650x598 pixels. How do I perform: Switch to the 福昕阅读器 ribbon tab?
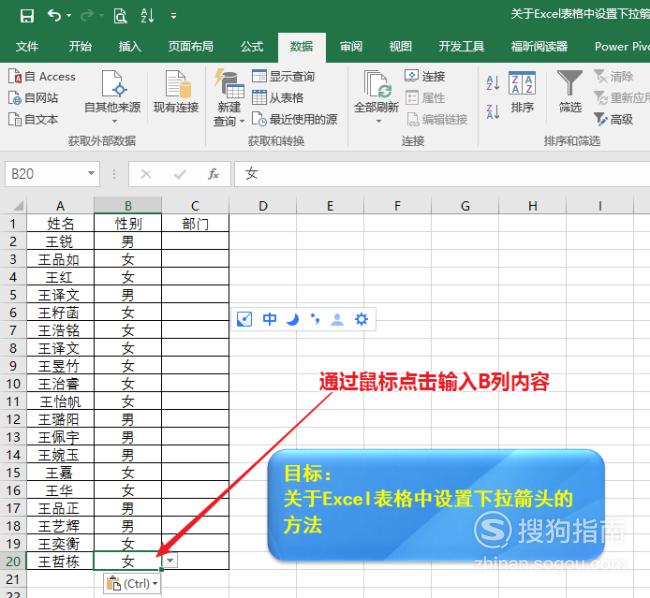pyautogui.click(x=539, y=46)
